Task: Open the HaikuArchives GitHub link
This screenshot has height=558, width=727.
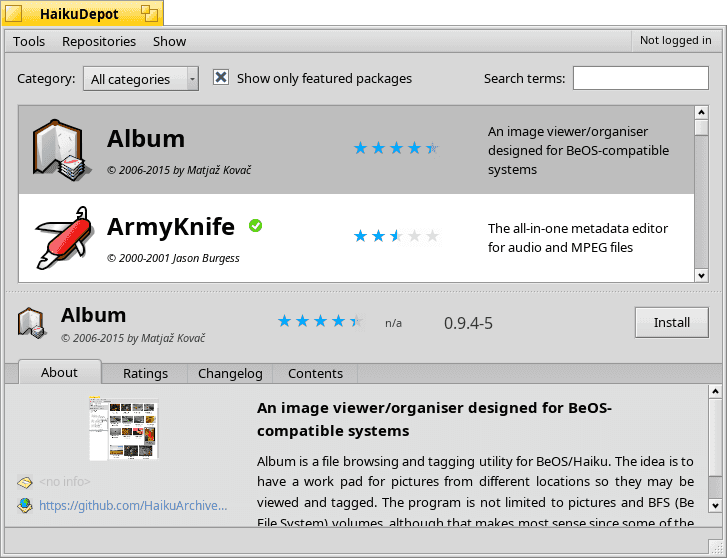Action: [x=133, y=505]
